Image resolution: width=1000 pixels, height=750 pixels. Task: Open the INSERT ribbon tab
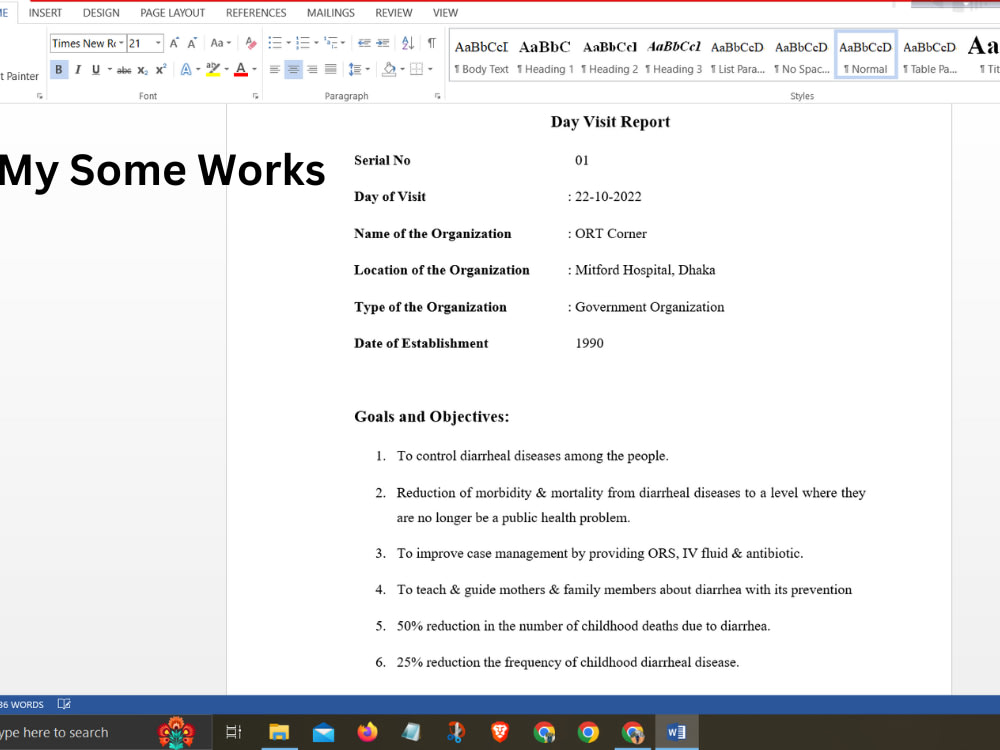tap(45, 13)
